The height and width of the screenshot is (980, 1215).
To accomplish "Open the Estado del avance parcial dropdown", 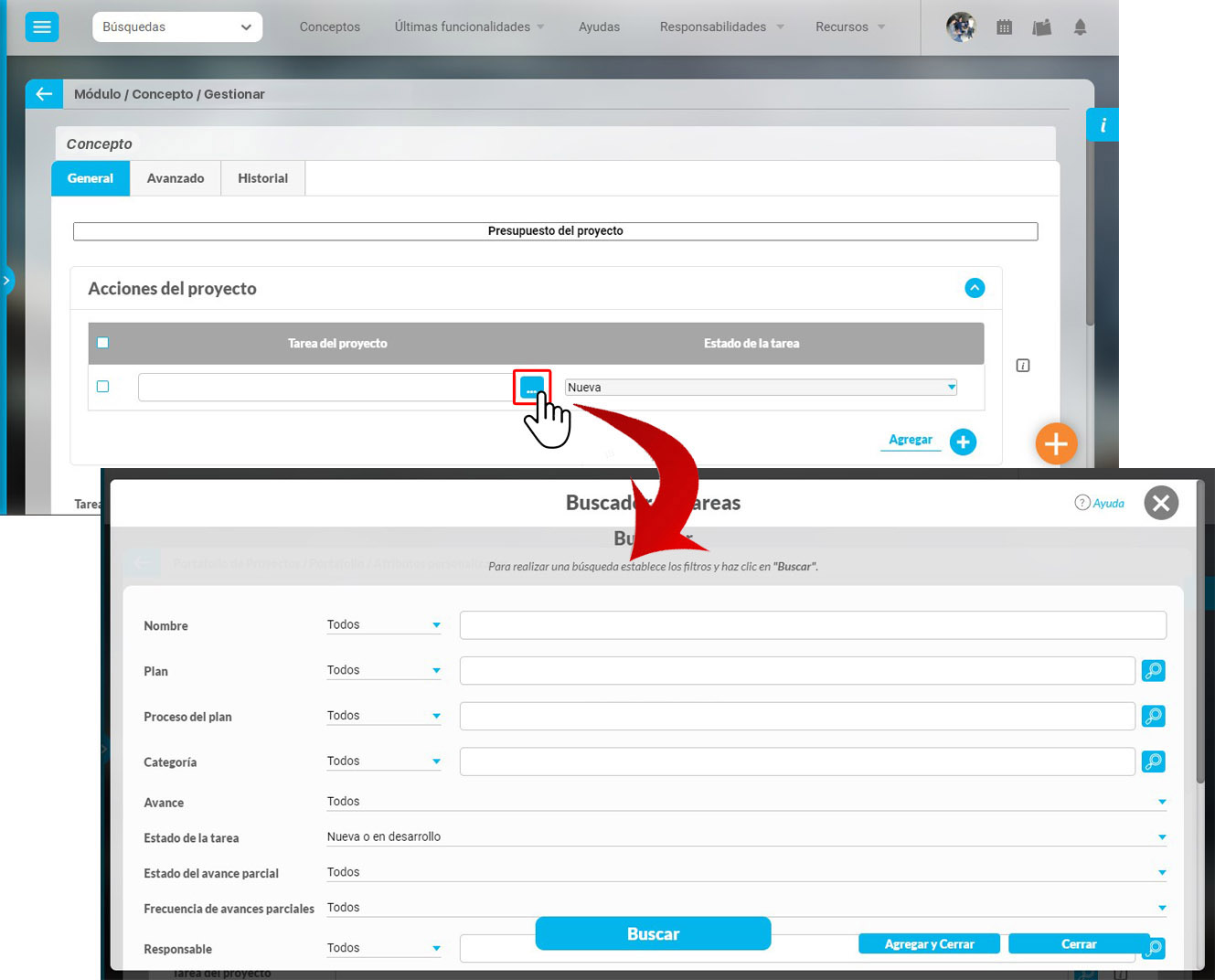I will click(746, 873).
